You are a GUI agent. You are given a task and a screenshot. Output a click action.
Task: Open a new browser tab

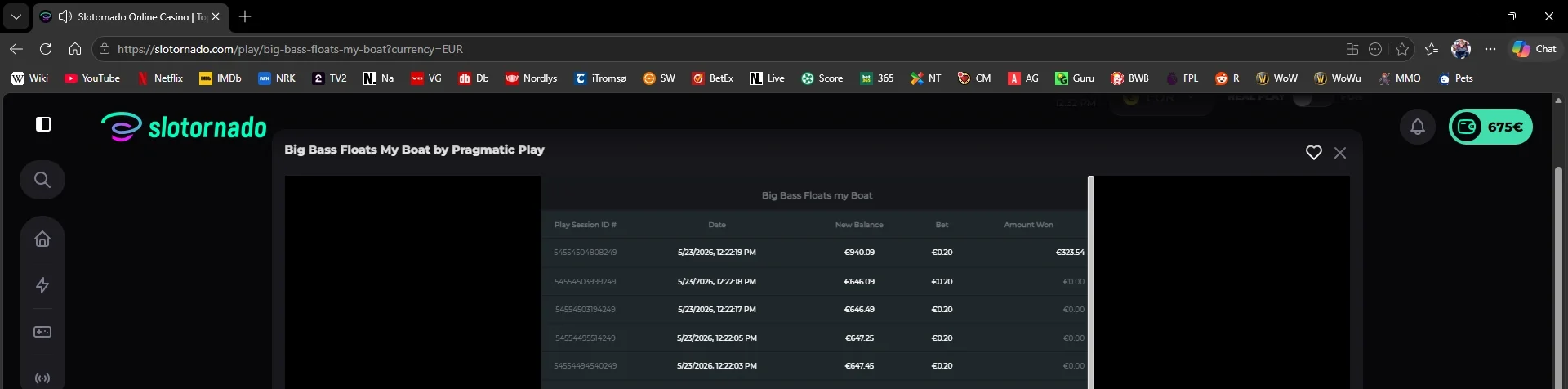245,16
